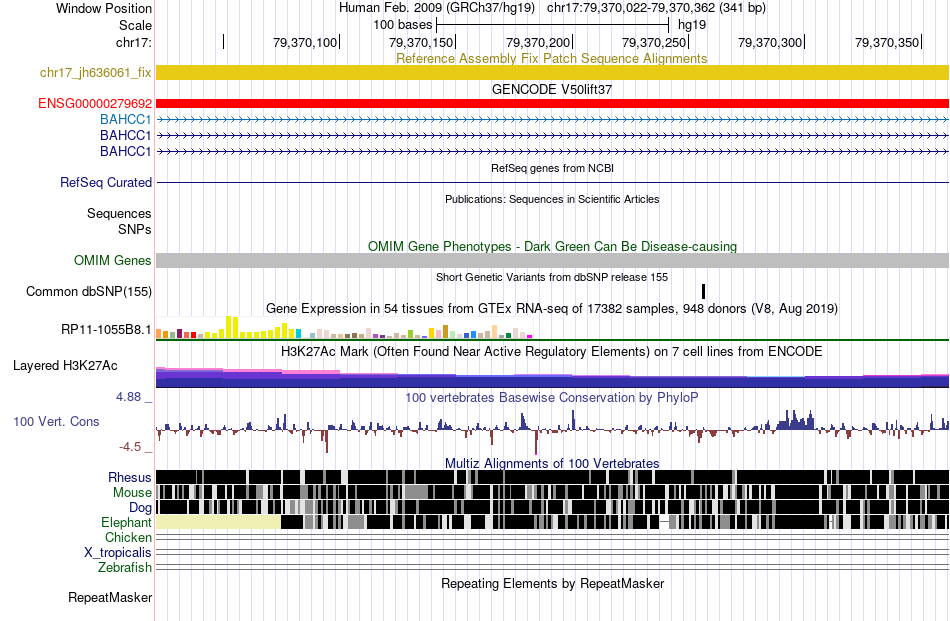
Task: Open the GTEx Gene Expression track title
Action: tap(552, 308)
